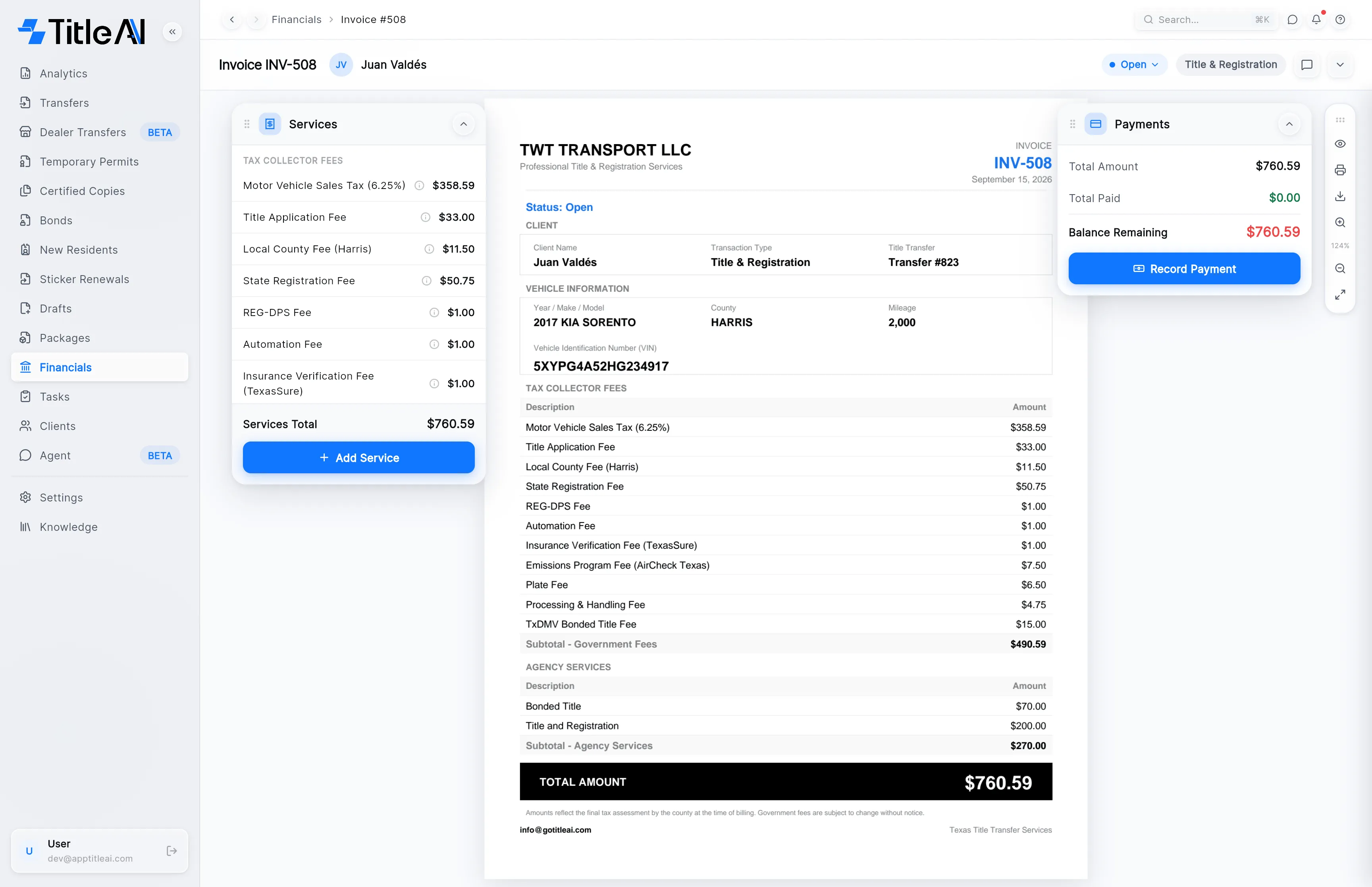Expand invoice preview to fullscreen
The image size is (1372, 887).
(1340, 295)
